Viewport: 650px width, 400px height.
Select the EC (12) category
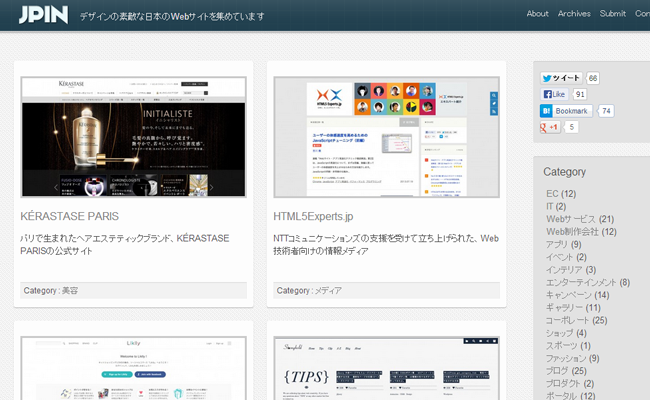(561, 194)
